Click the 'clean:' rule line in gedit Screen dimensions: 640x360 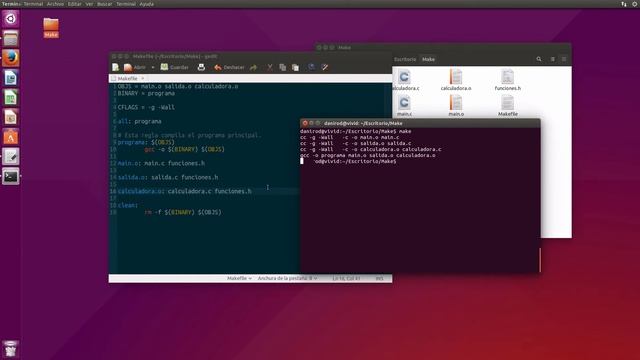pyautogui.click(x=128, y=205)
